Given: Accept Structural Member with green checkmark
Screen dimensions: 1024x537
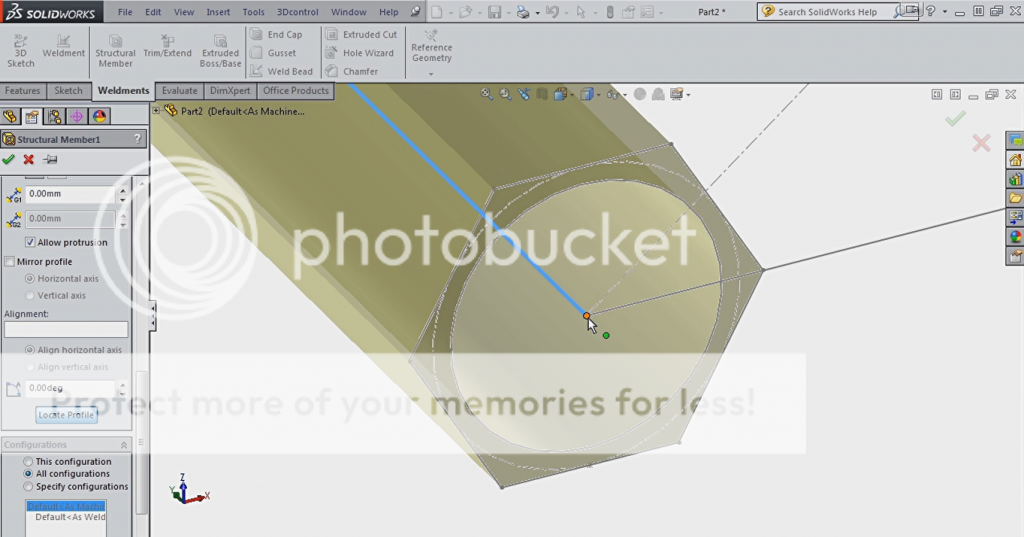Looking at the screenshot, I should [x=9, y=160].
